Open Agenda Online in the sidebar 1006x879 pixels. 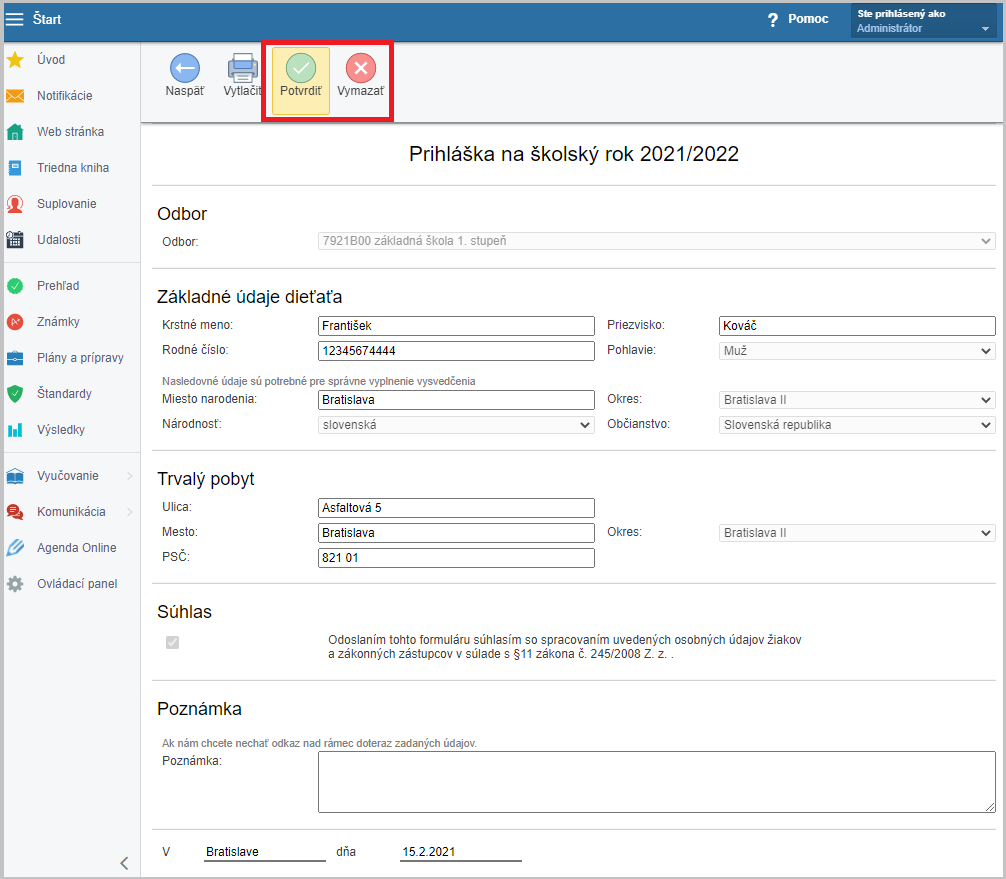point(76,548)
